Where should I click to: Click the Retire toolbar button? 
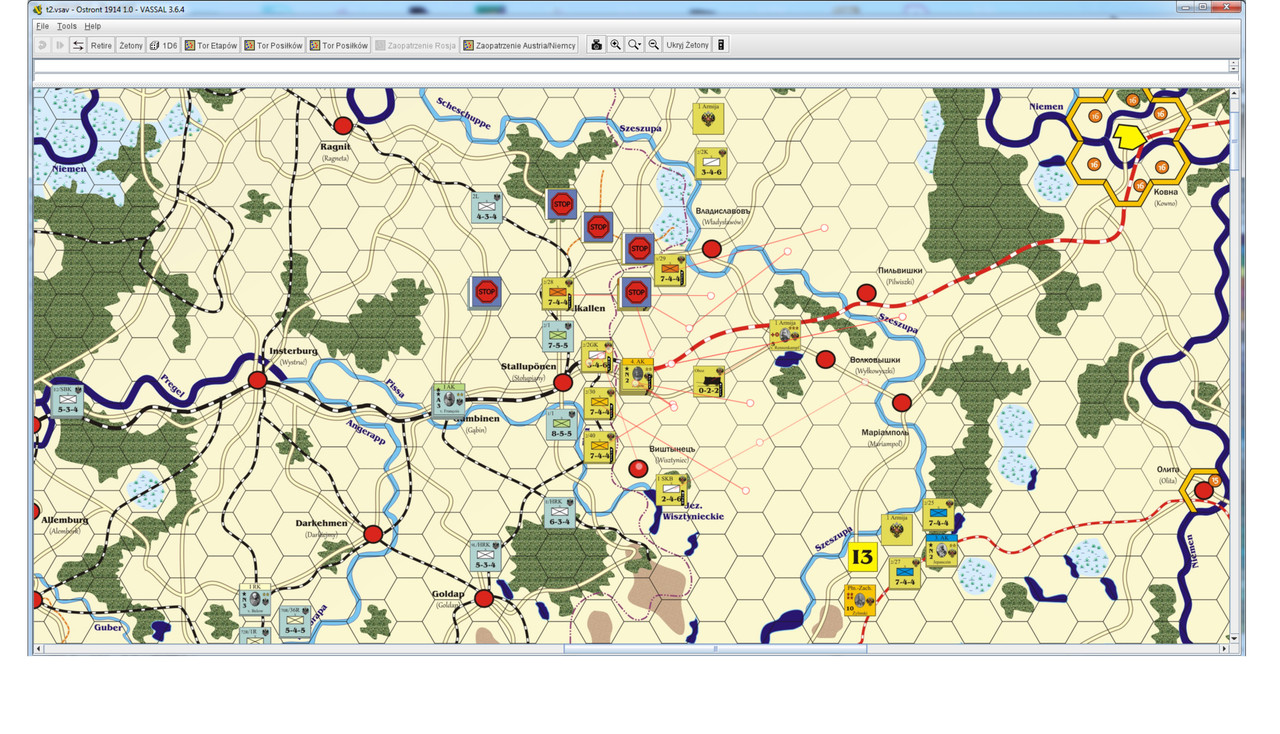click(101, 45)
